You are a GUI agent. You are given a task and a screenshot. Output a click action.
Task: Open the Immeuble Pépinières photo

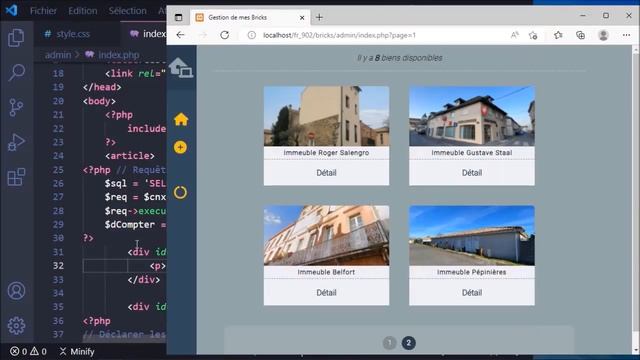(472, 236)
